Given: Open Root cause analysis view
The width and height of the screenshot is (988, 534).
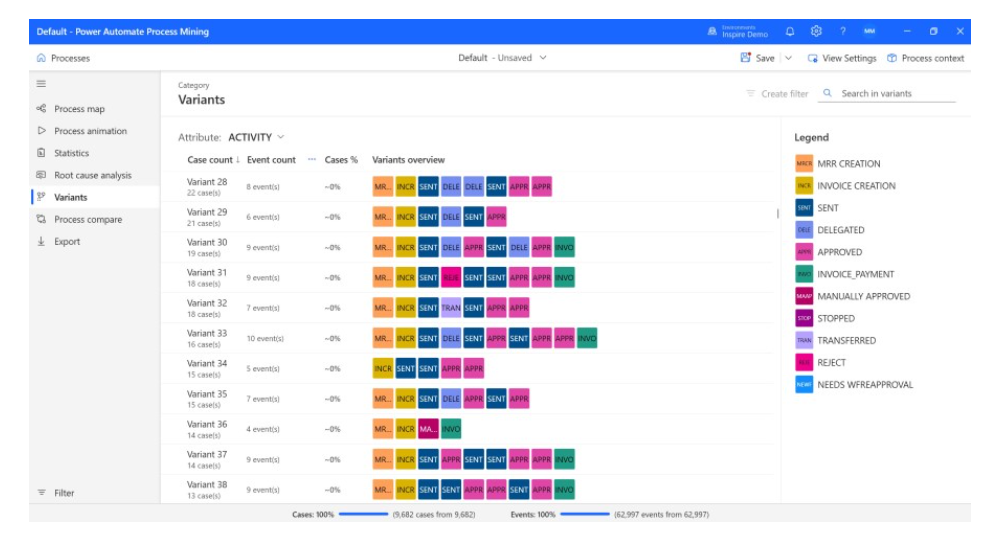Looking at the screenshot, I should pos(95,175).
